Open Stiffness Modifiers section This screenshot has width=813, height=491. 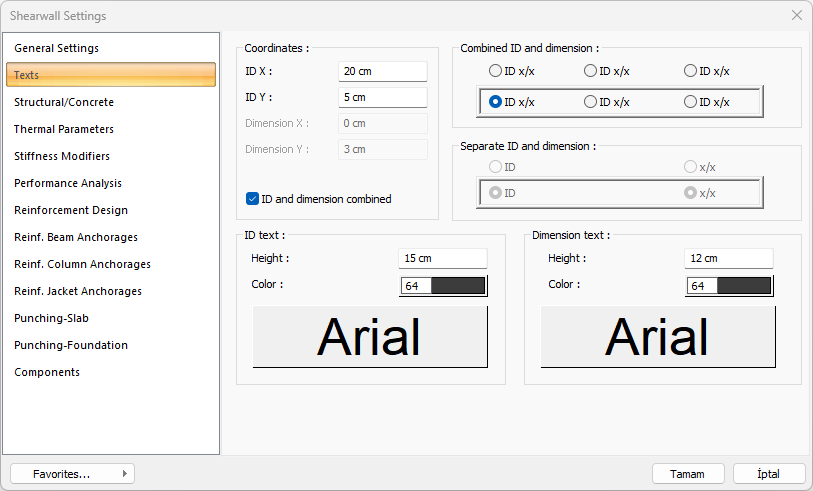pyautogui.click(x=62, y=156)
